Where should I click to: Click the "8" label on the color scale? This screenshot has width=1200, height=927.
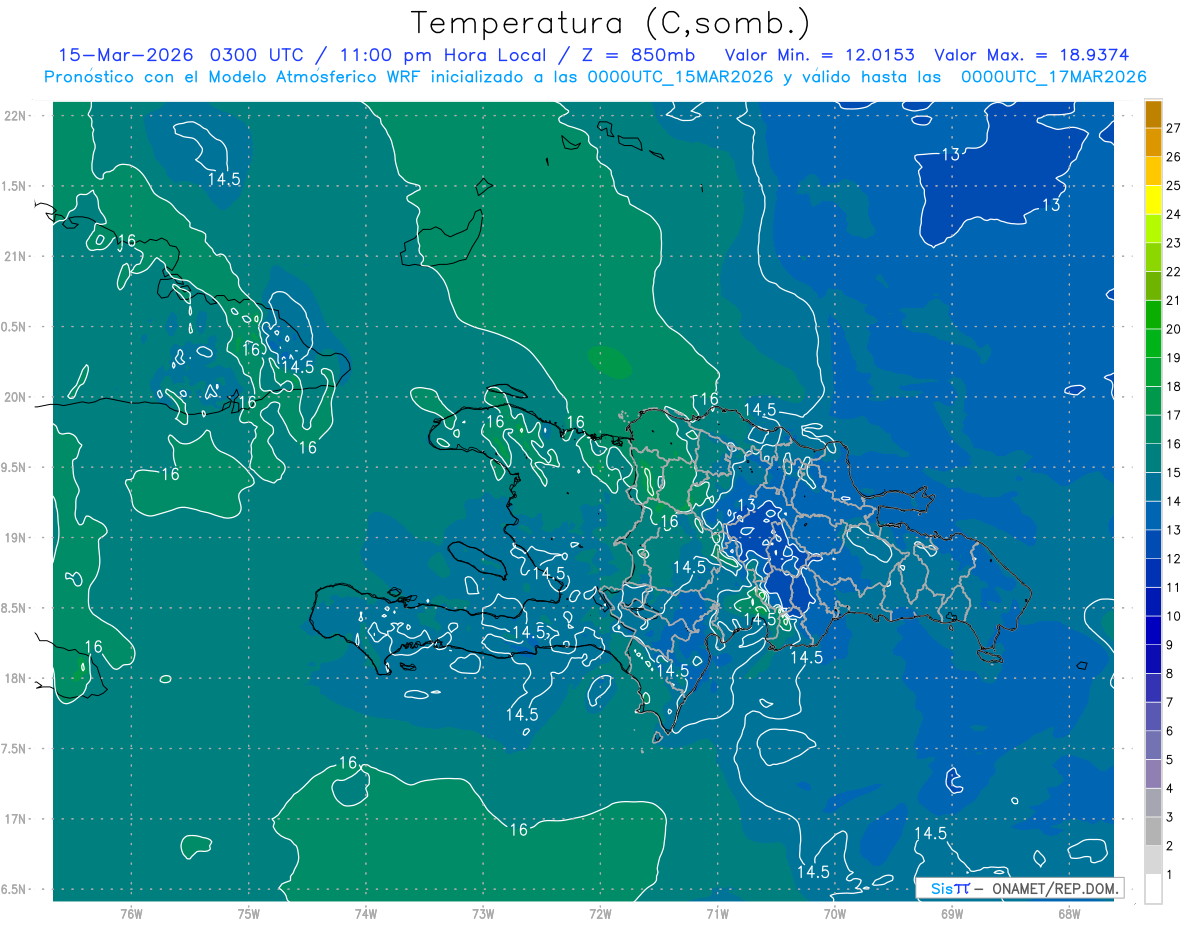tap(1170, 674)
